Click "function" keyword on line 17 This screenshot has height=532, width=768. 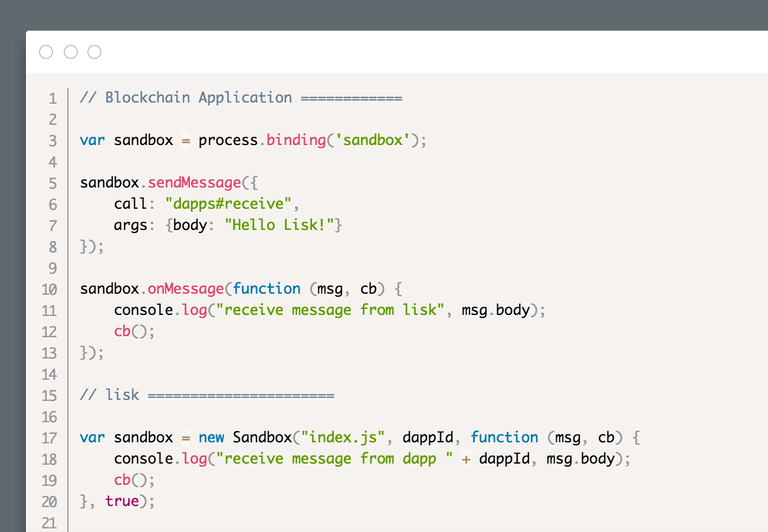pyautogui.click(x=504, y=437)
